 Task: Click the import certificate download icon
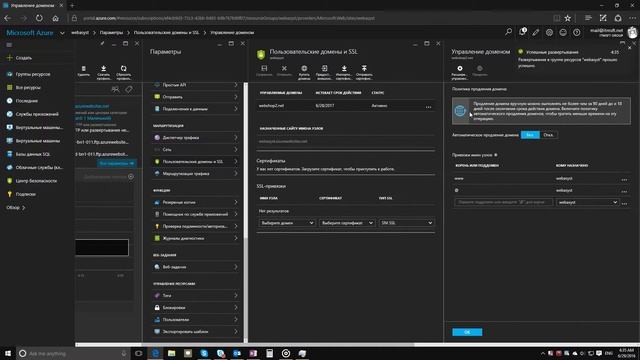point(344,68)
